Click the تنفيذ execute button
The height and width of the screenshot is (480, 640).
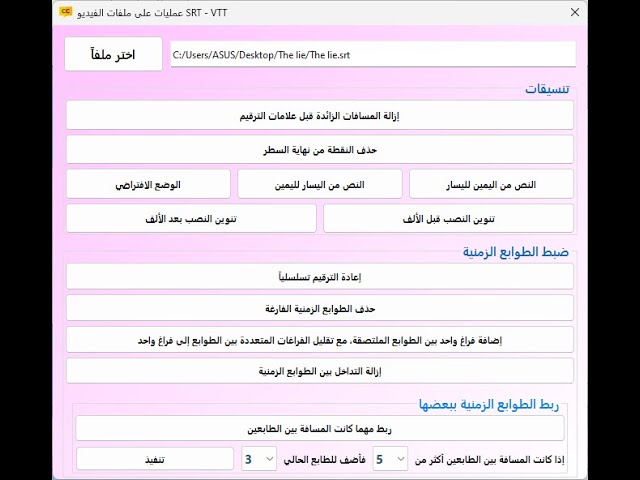tap(155, 459)
